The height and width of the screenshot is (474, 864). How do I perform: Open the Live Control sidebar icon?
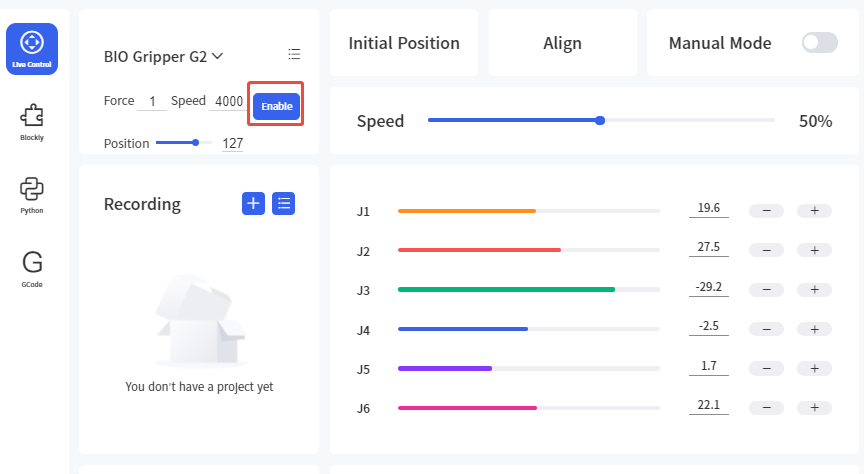pyautogui.click(x=32, y=49)
